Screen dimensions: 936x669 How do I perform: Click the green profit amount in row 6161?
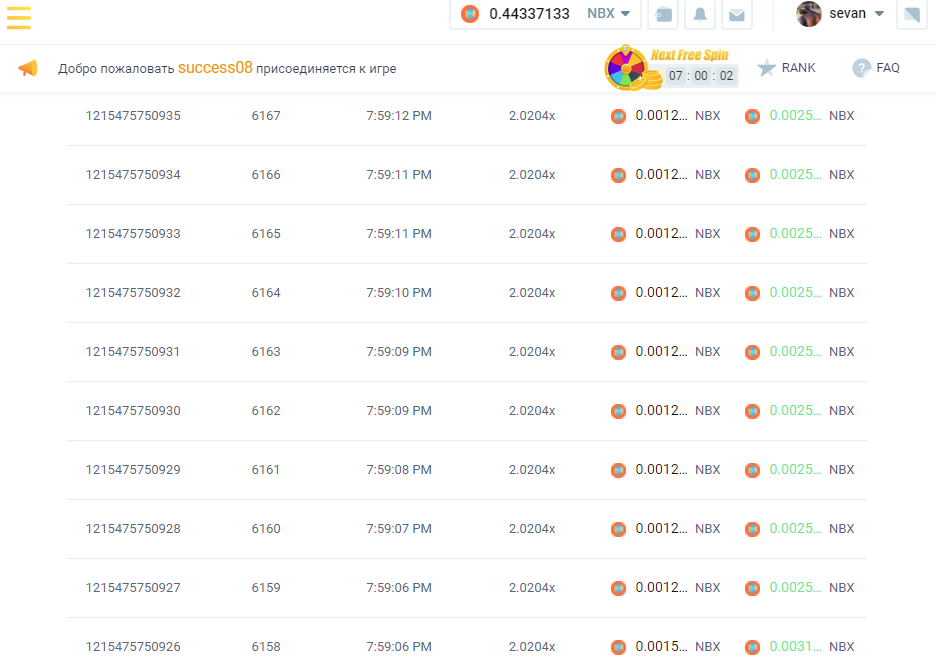pyautogui.click(x=795, y=470)
